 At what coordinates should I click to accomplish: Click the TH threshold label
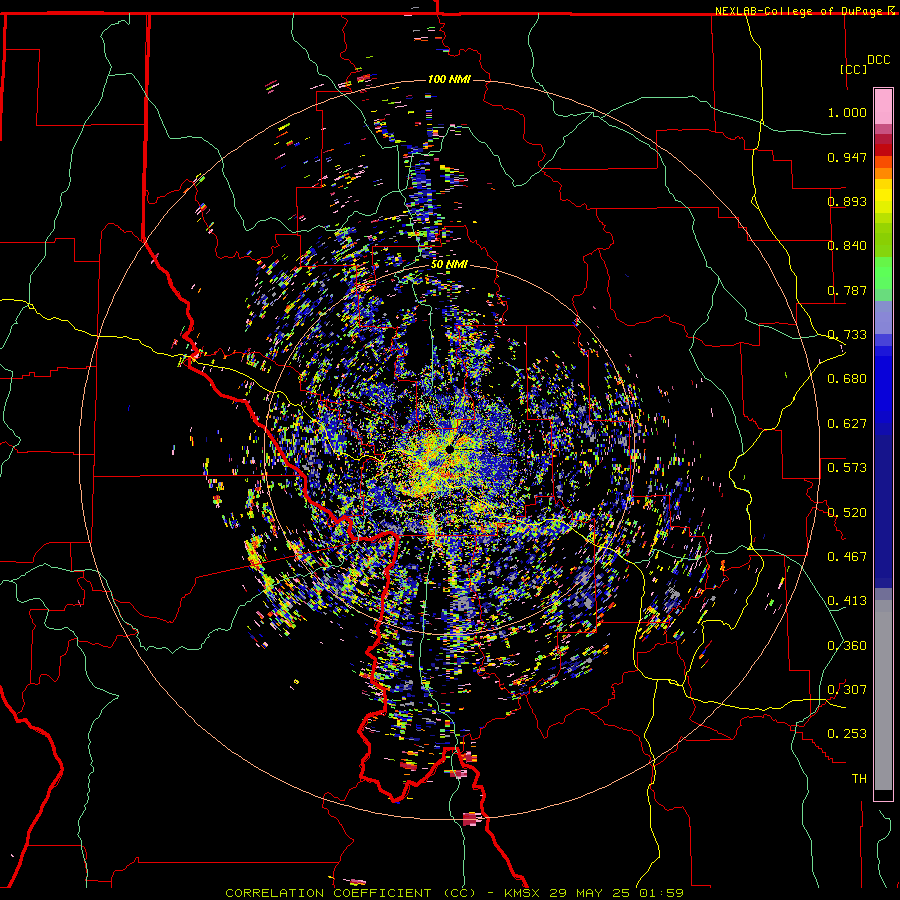point(859,779)
